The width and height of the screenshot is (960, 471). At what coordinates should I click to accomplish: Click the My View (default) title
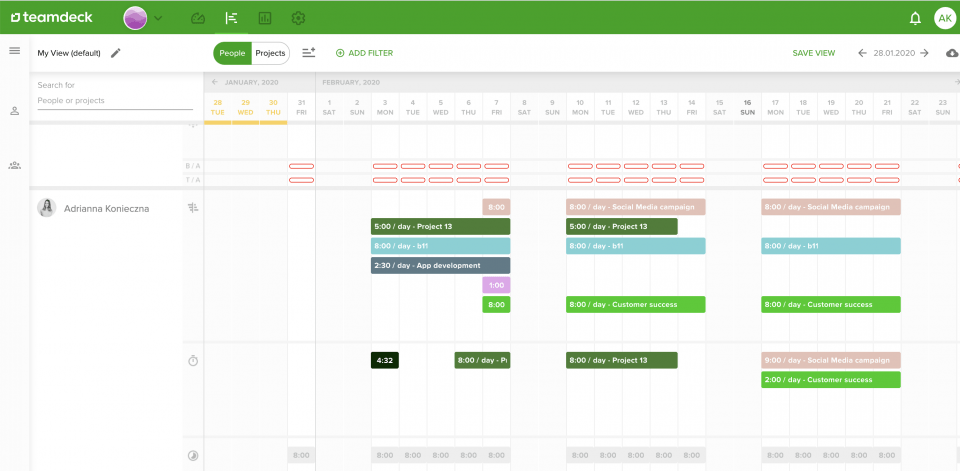click(x=69, y=53)
